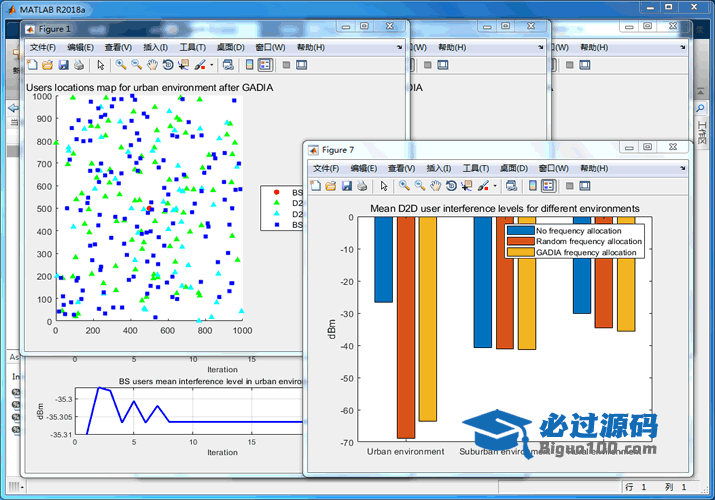Select Data Cursor tool in Figure 1

[184, 65]
